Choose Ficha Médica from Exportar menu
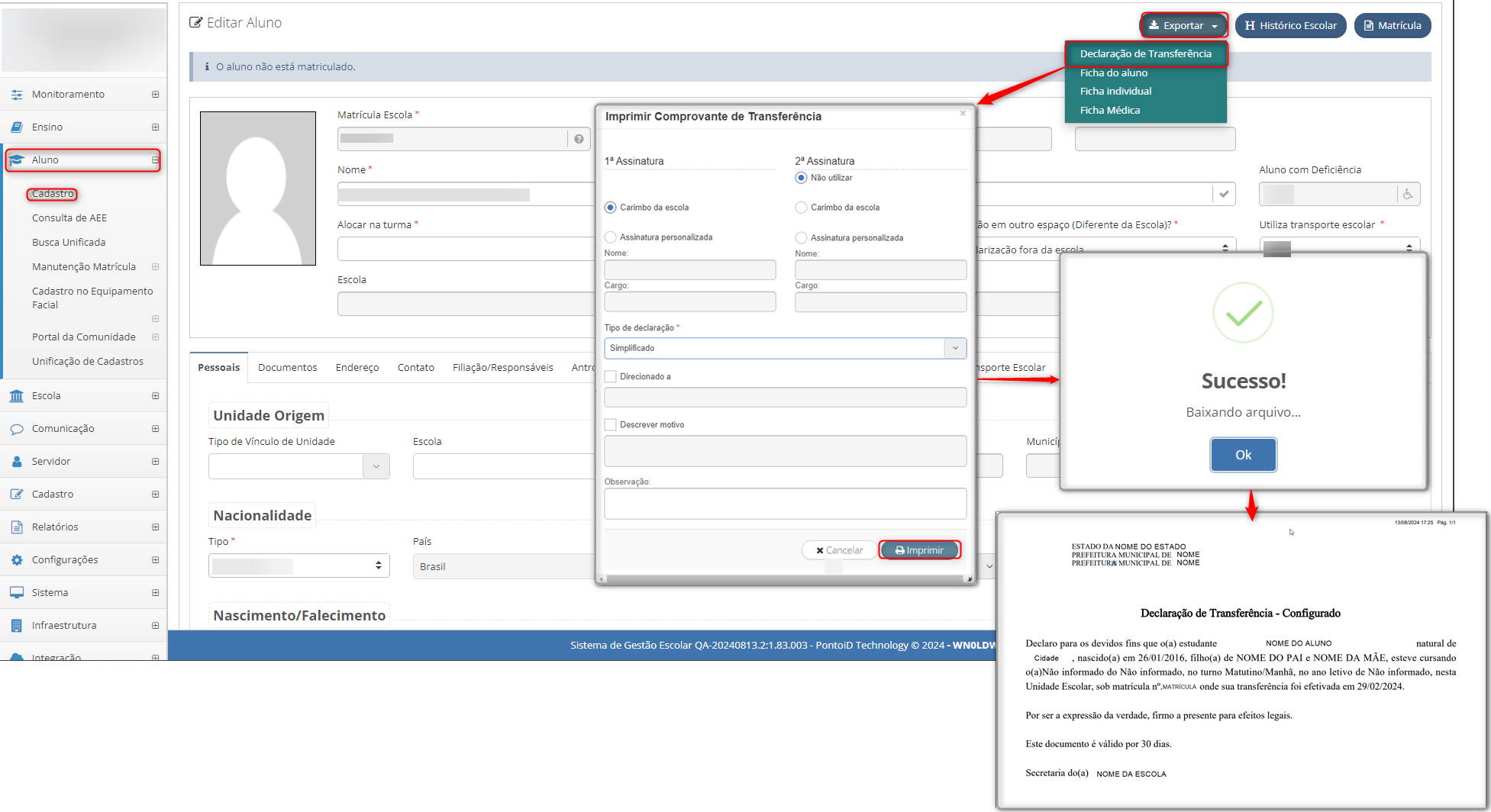This screenshot has width=1491, height=812. coord(1110,111)
